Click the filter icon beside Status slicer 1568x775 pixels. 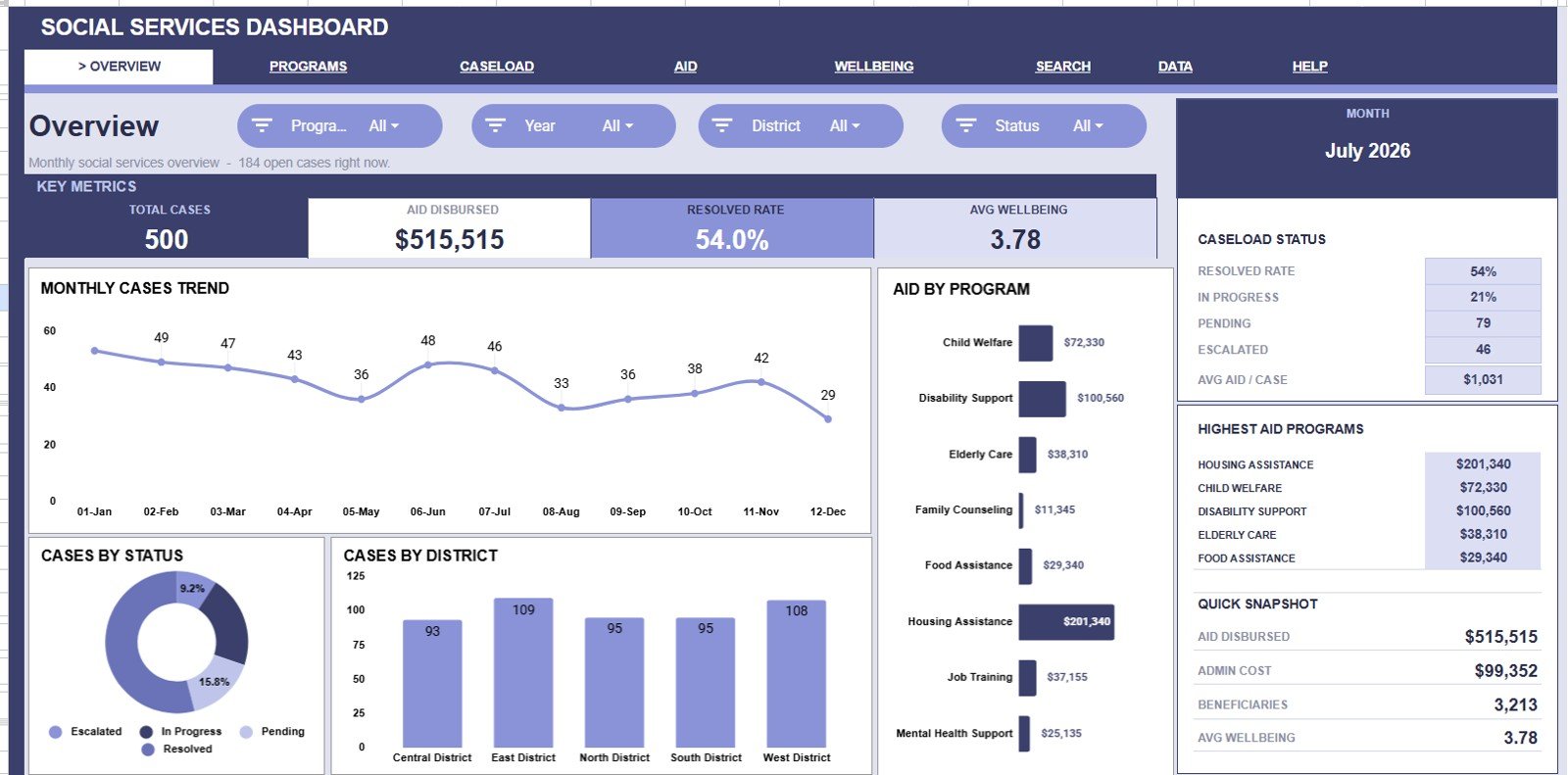pyautogui.click(x=966, y=125)
